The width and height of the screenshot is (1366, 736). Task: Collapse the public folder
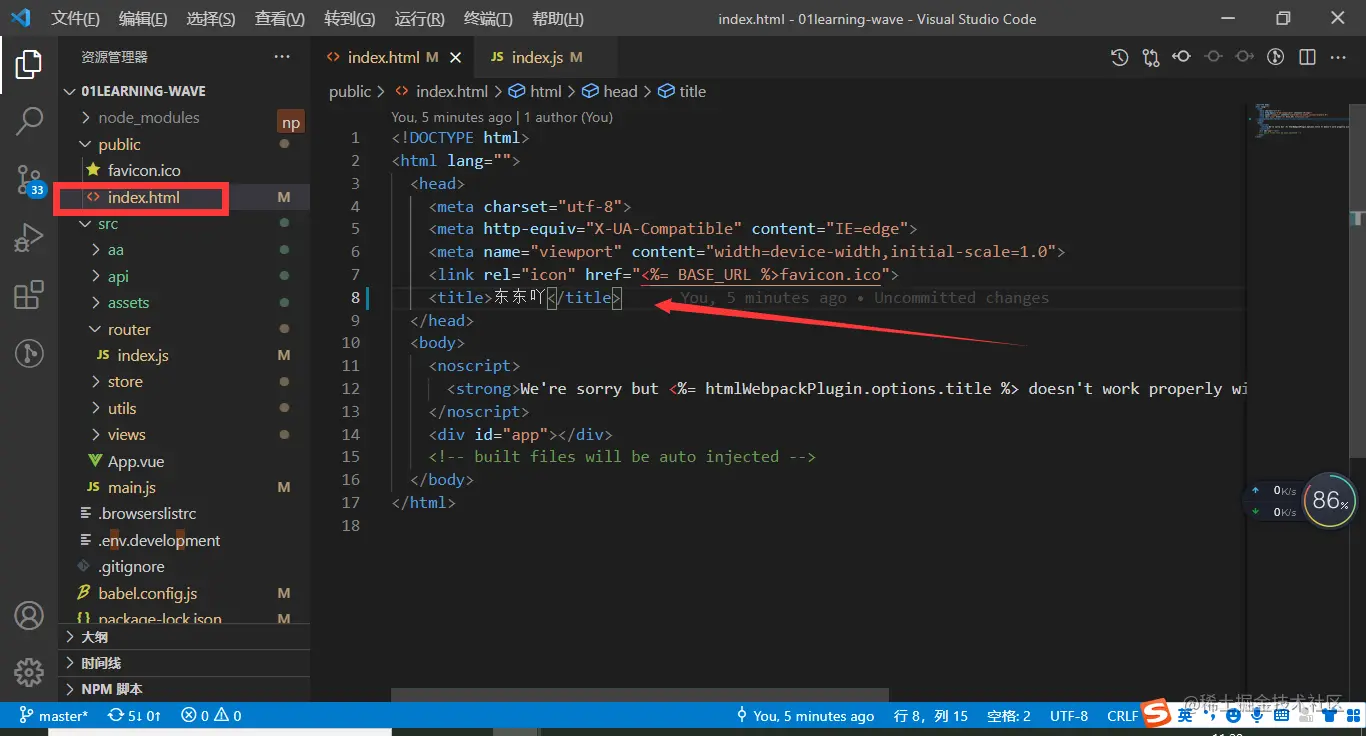[x=184, y=144]
